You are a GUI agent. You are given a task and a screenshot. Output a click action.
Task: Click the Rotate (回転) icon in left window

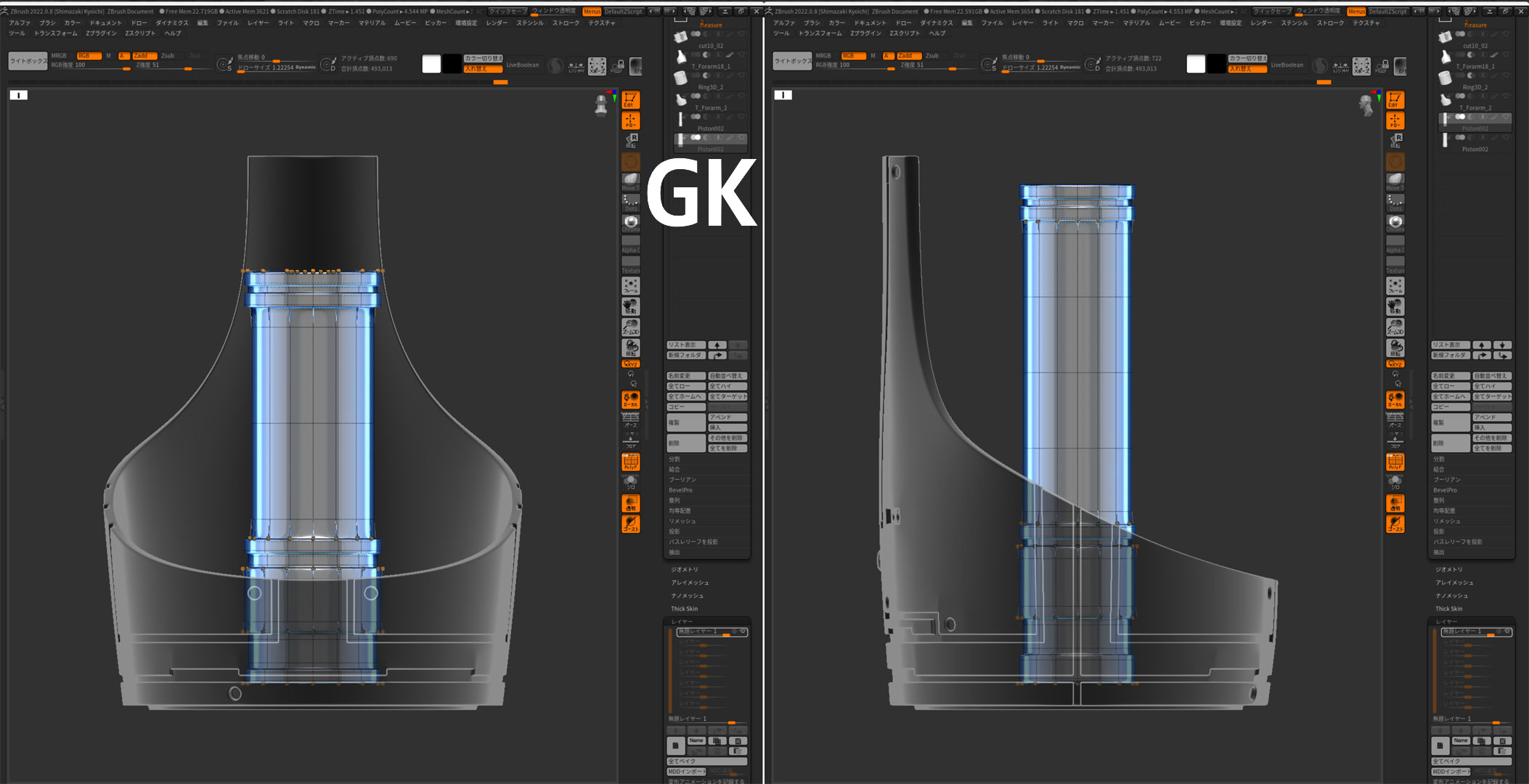click(x=630, y=348)
